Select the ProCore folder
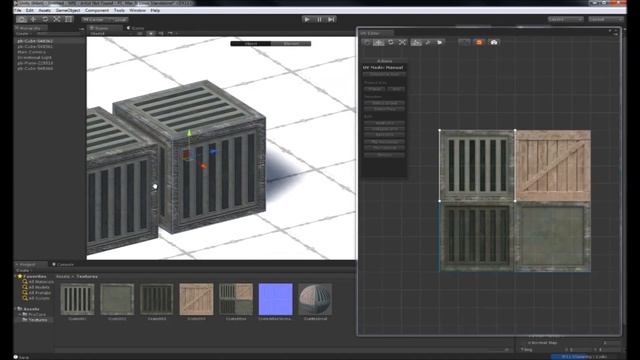Image resolution: width=640 pixels, height=360 pixels. tap(34, 315)
